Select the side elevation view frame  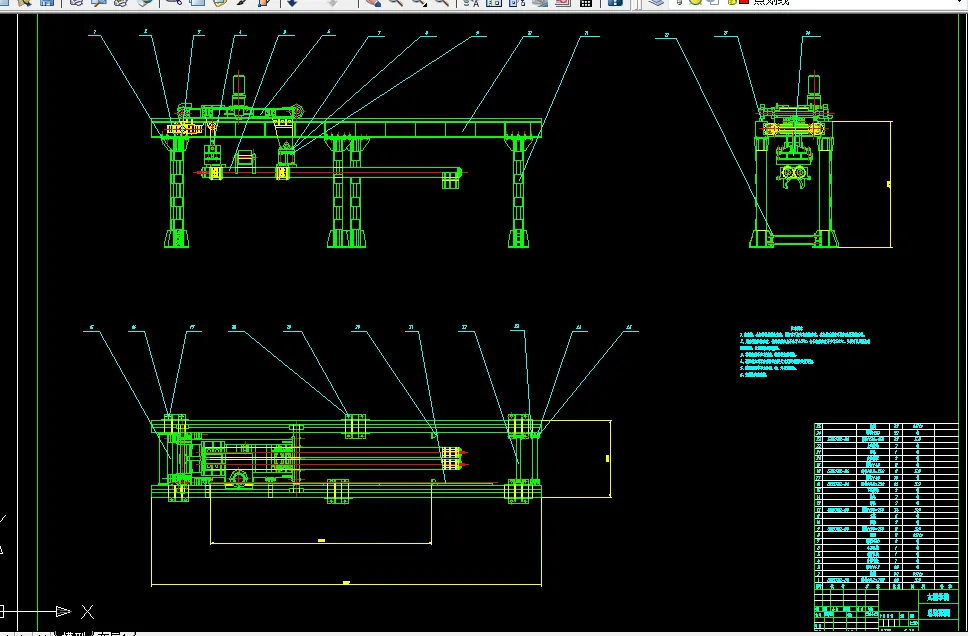(x=794, y=183)
